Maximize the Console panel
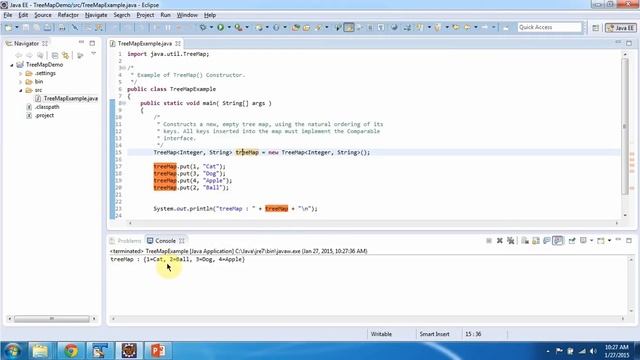Image resolution: width=640 pixels, height=360 pixels. [x=629, y=240]
